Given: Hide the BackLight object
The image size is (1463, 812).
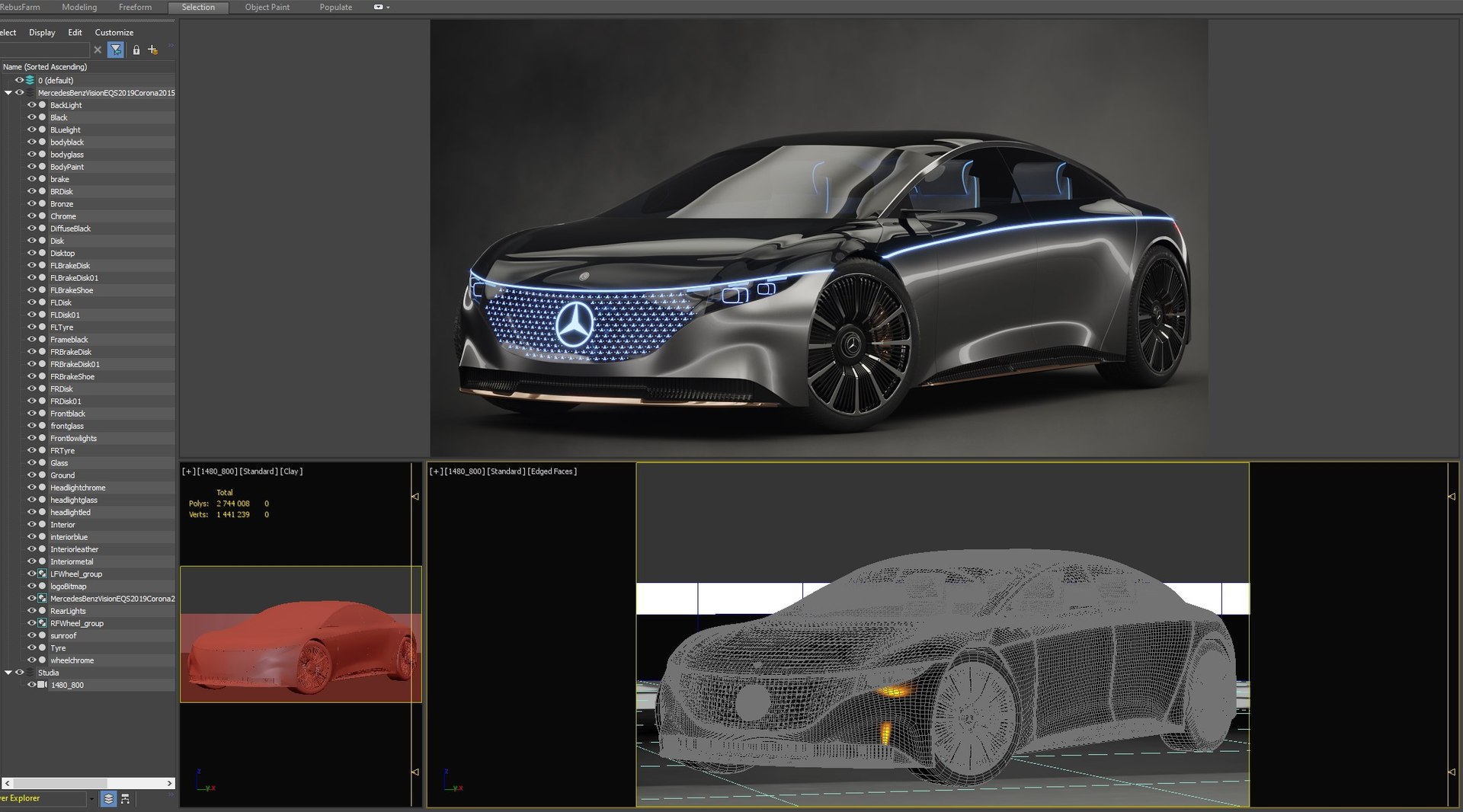Looking at the screenshot, I should [32, 105].
